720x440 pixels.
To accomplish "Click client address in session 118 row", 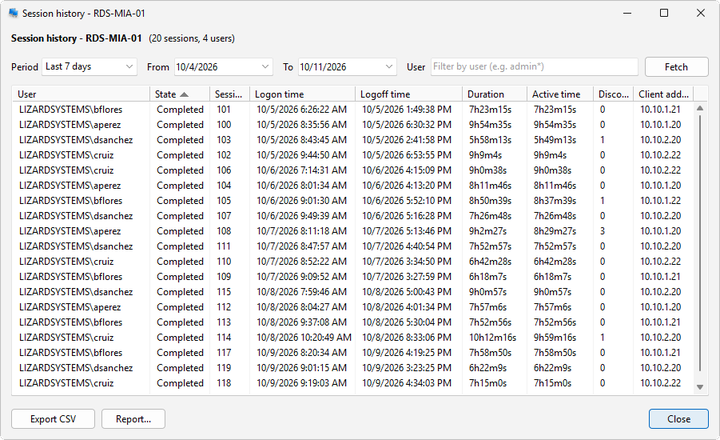I will pyautogui.click(x=661, y=383).
